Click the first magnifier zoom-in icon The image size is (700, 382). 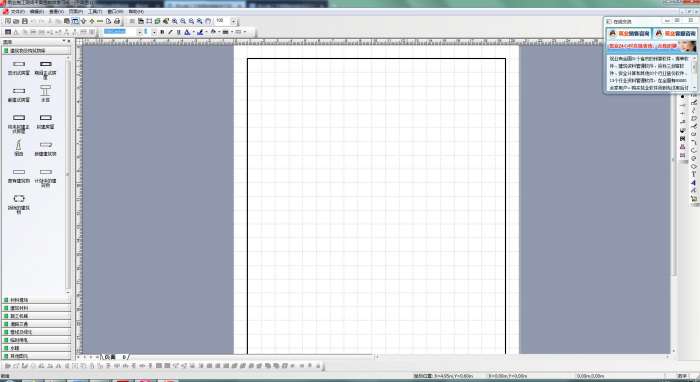[x=175, y=21]
